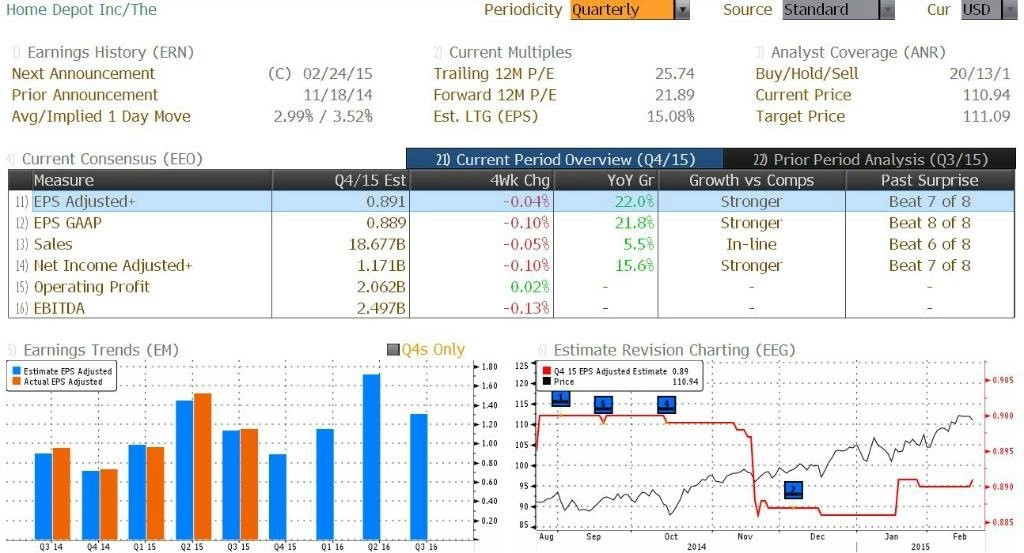Click Buy/Hold/Sell value 20/13/1
Viewport: 1024px width, 553px height.
point(980,73)
